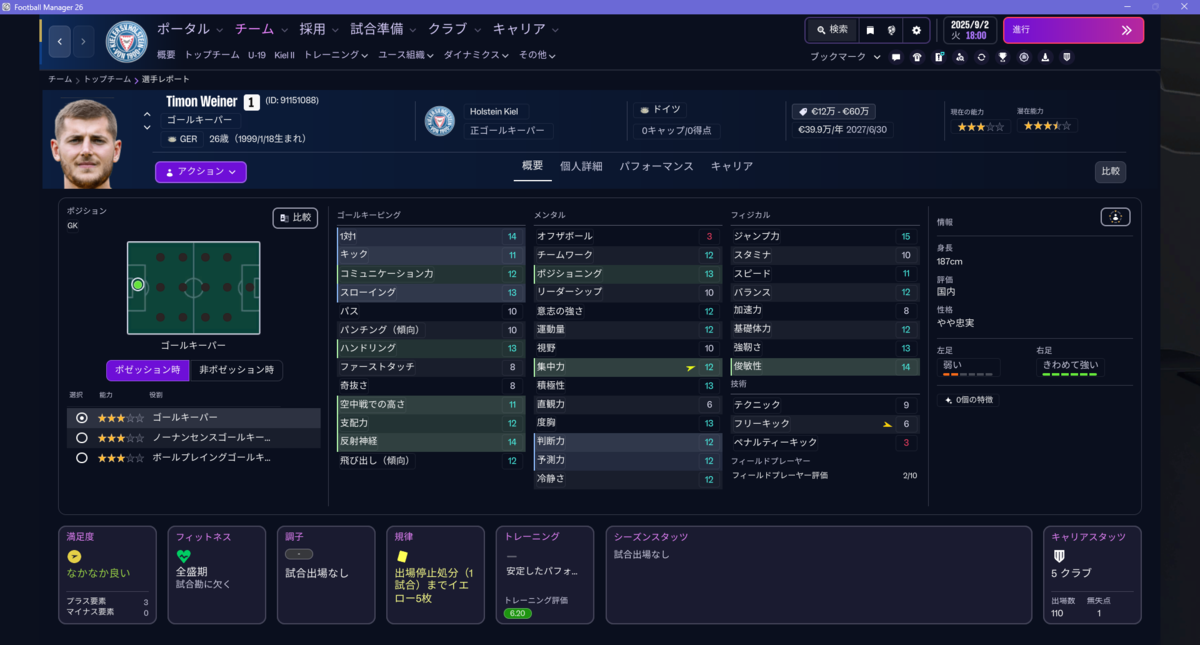Open the ポータル menu dropdown
The image size is (1200, 645).
[190, 29]
